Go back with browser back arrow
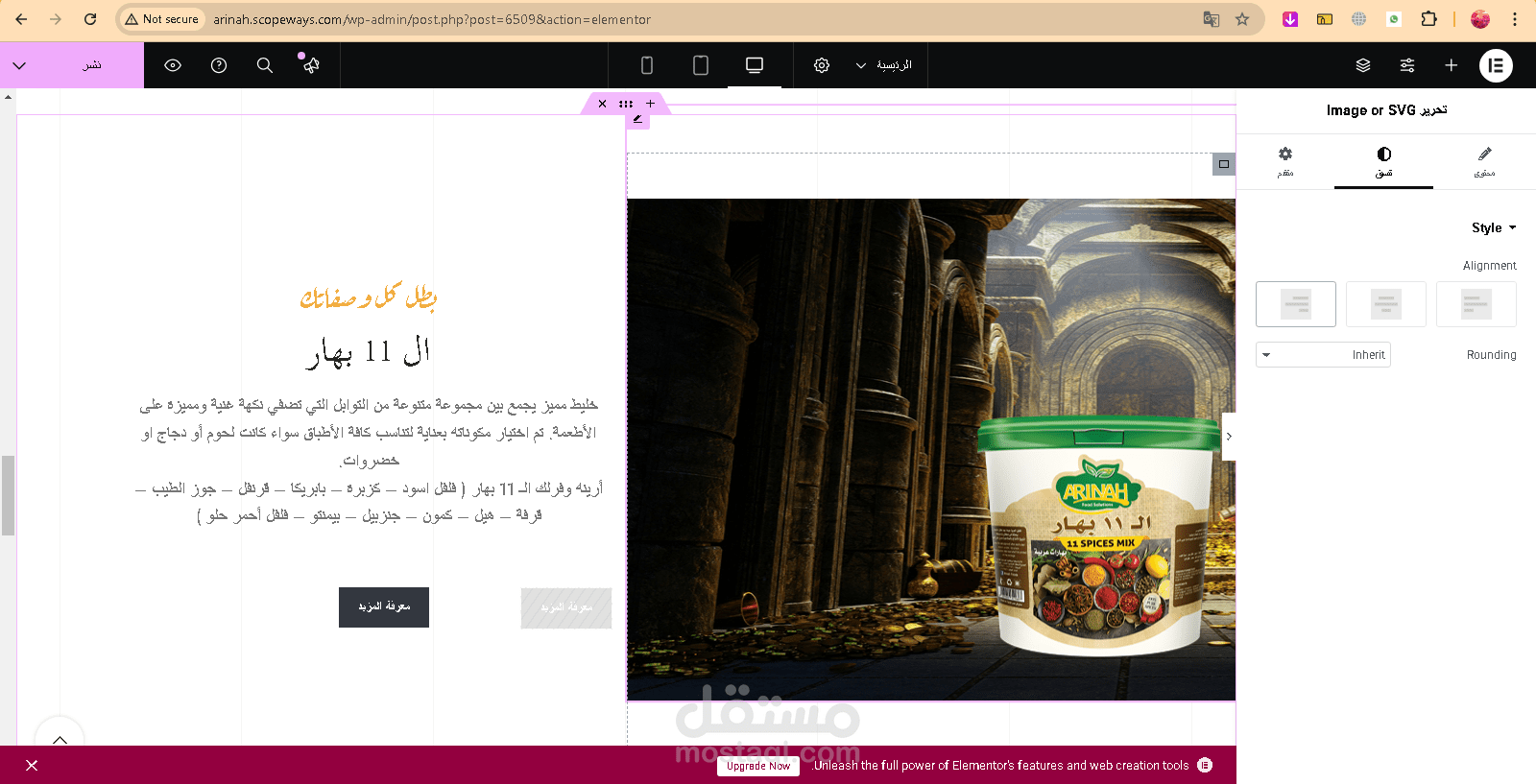1536x784 pixels. [x=21, y=19]
